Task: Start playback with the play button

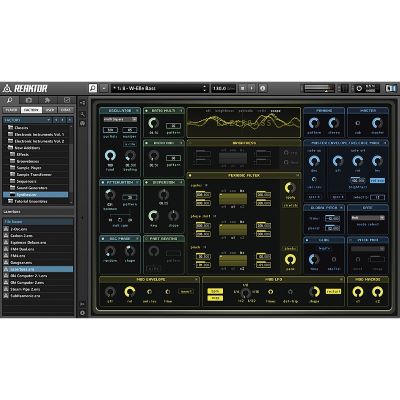Action: point(252,88)
